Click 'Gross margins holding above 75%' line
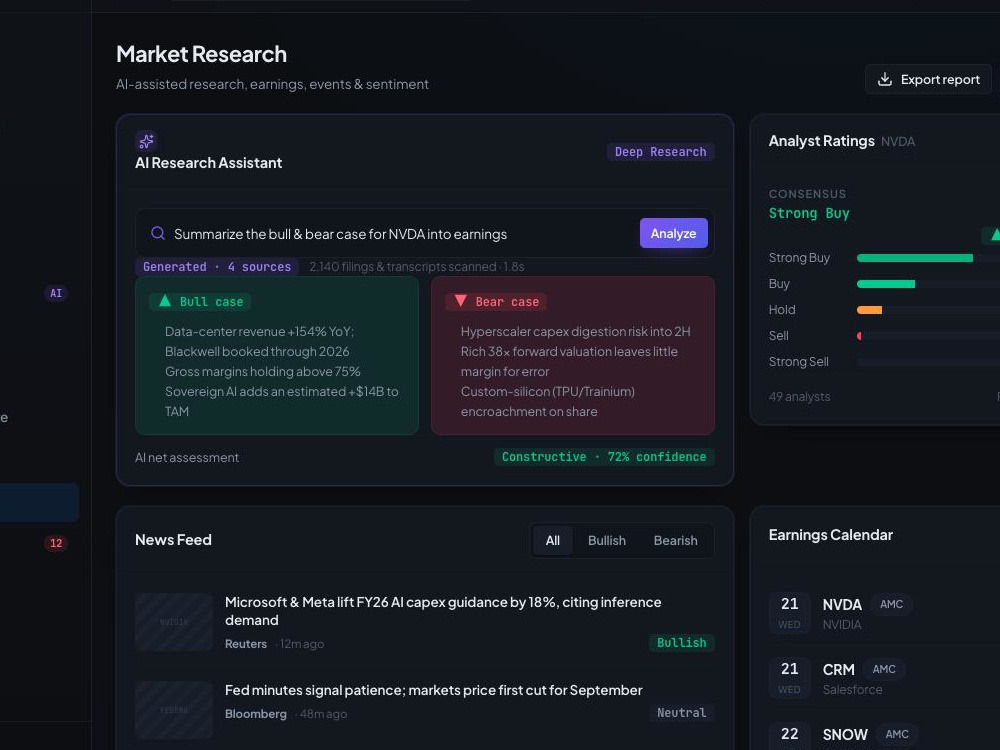This screenshot has height=750, width=1000. coord(263,371)
